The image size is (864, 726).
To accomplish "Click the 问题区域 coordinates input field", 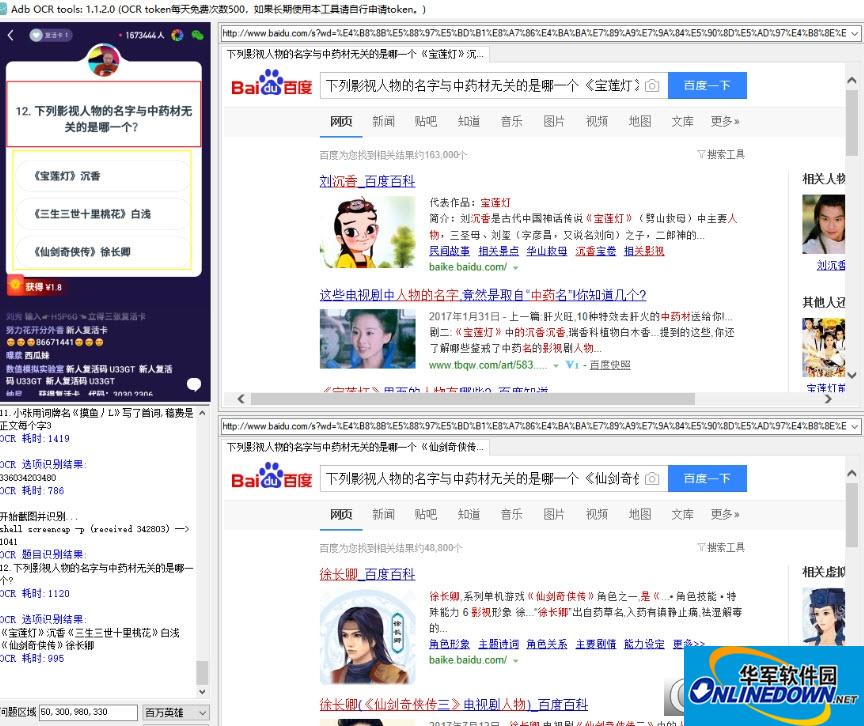I will (x=88, y=713).
